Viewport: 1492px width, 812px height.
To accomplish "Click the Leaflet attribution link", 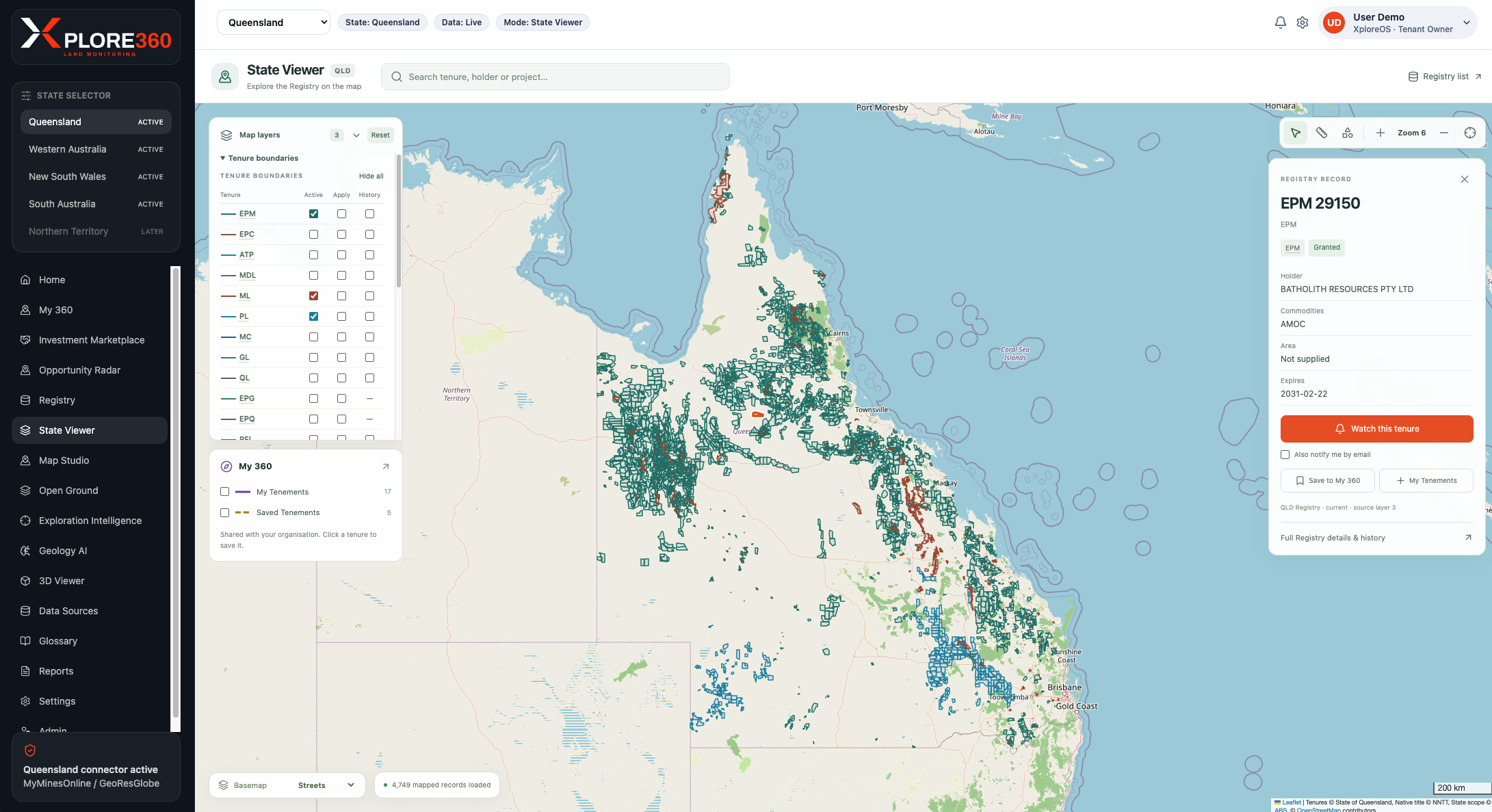I will tap(1292, 802).
